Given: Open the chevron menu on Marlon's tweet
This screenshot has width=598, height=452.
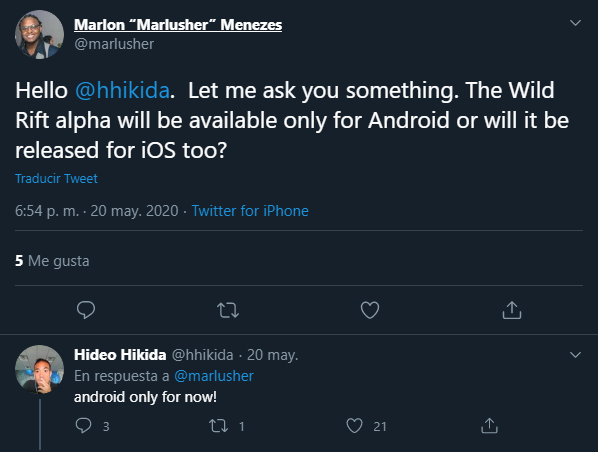Looking at the screenshot, I should pos(575,23).
